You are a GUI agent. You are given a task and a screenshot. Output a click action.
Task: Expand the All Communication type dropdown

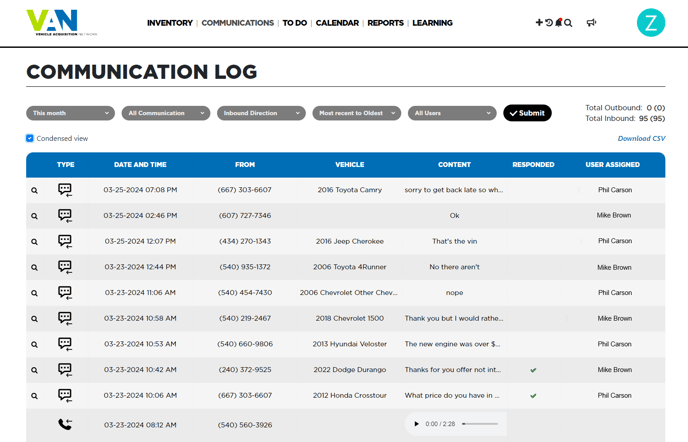166,114
